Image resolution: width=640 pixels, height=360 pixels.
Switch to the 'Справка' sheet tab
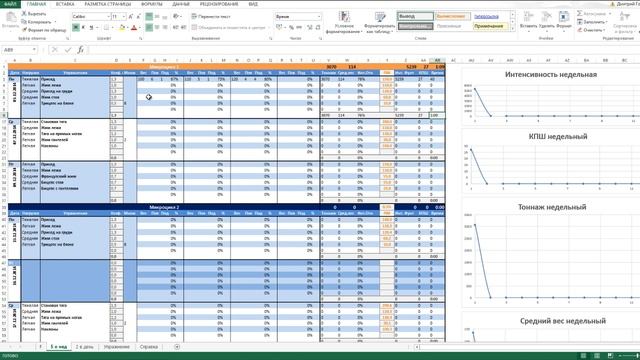coord(149,347)
